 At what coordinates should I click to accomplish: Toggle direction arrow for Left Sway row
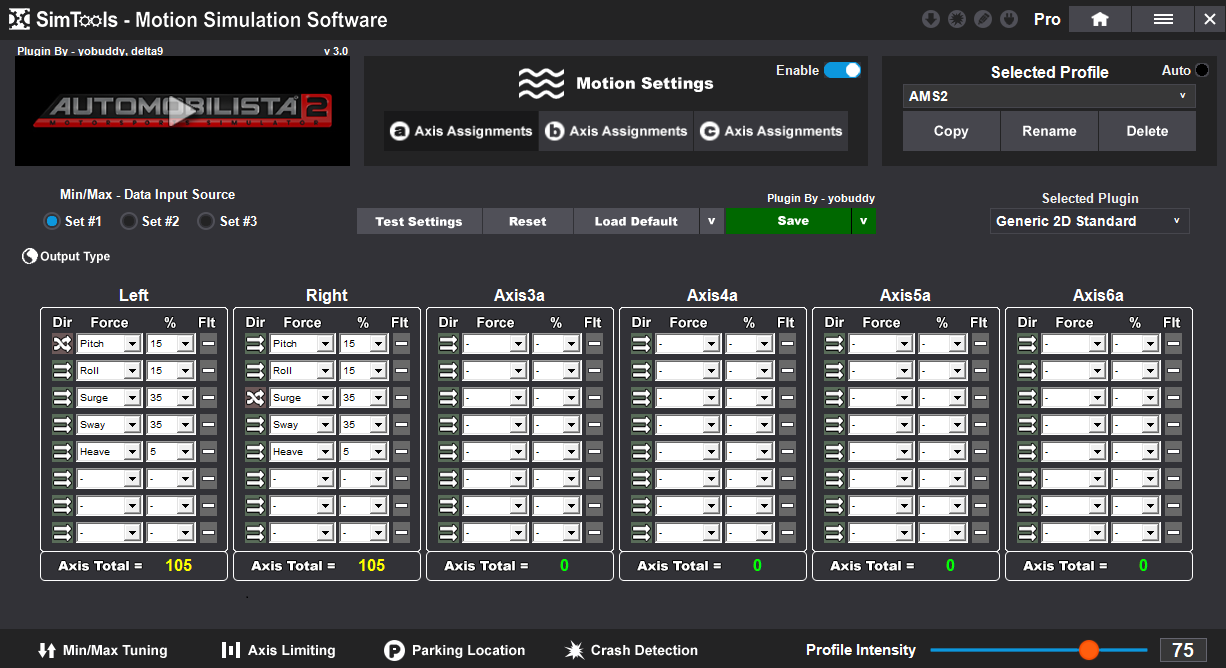click(x=62, y=425)
